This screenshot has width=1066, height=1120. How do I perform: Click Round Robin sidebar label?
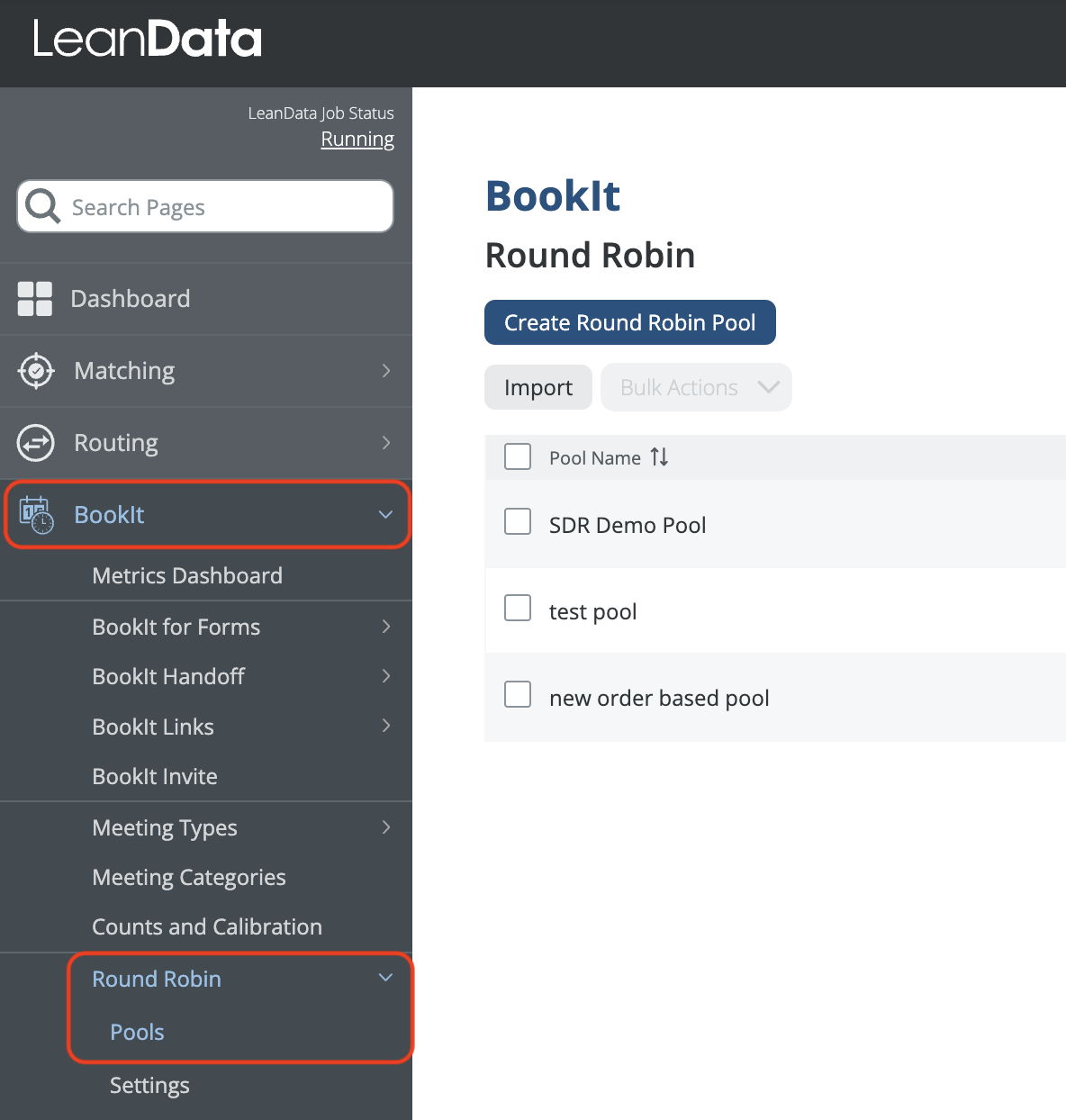(157, 979)
